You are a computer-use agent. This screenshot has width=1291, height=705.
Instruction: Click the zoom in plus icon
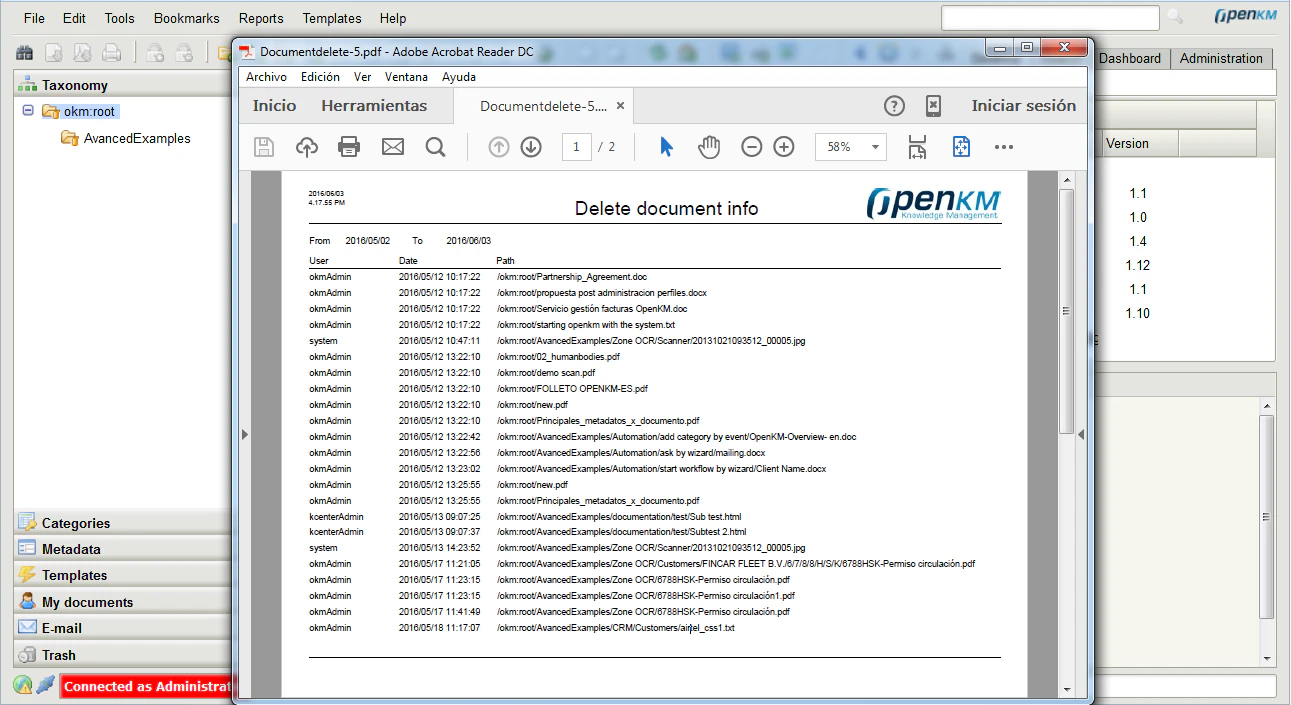(x=784, y=147)
